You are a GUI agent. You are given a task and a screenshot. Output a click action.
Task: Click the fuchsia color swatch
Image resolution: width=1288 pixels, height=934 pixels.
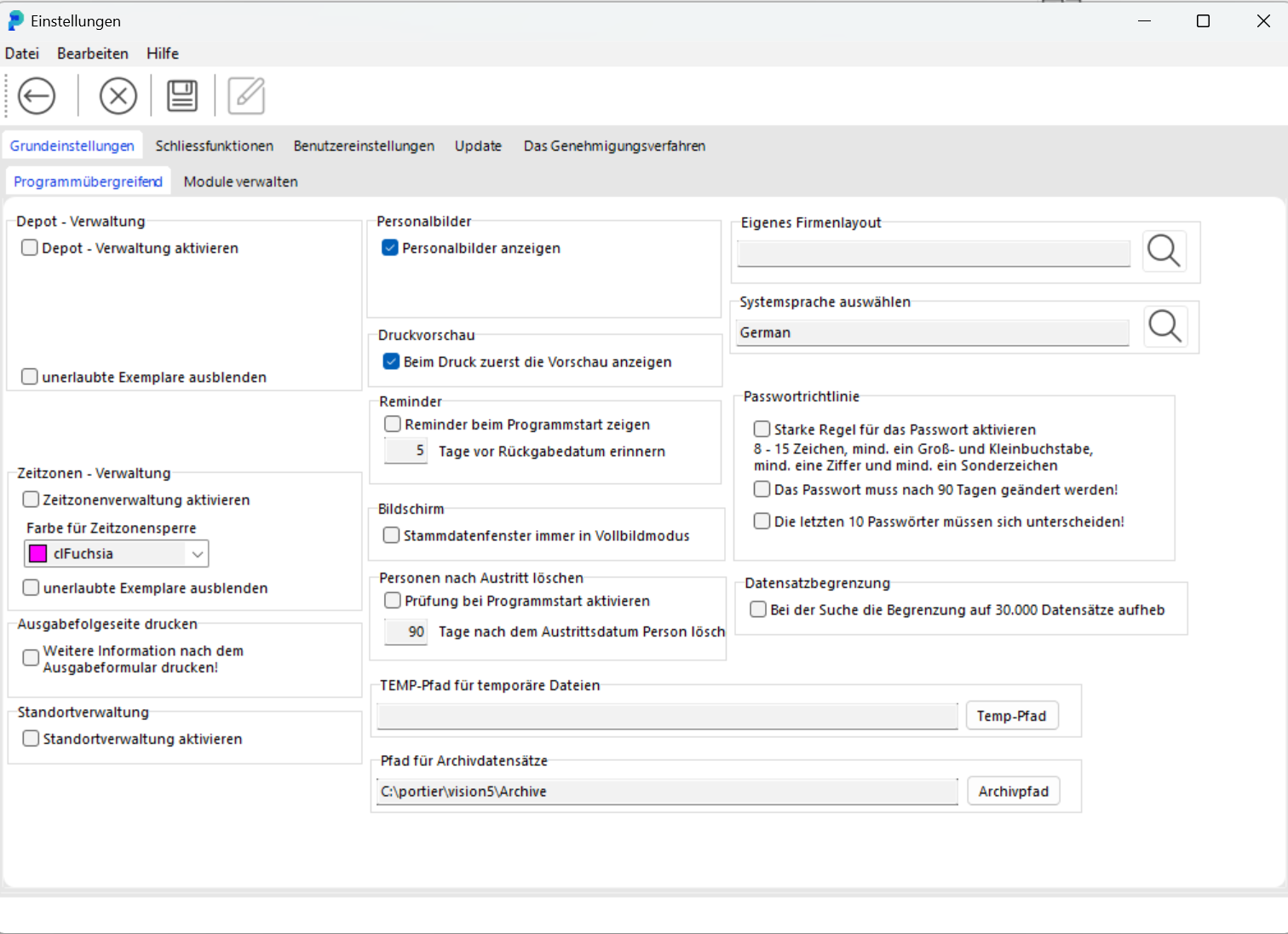coord(38,554)
